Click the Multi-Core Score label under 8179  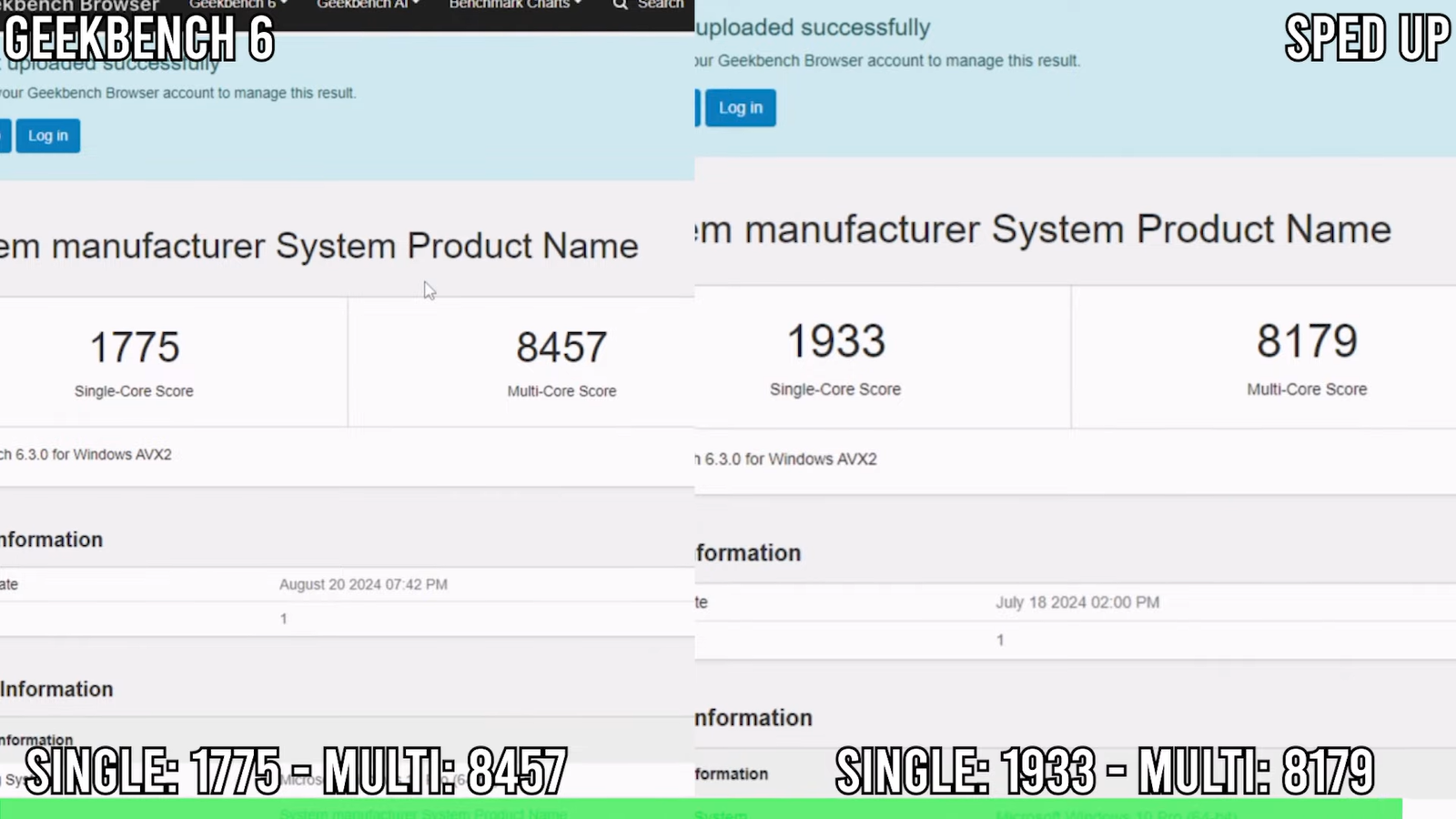coord(1307,389)
